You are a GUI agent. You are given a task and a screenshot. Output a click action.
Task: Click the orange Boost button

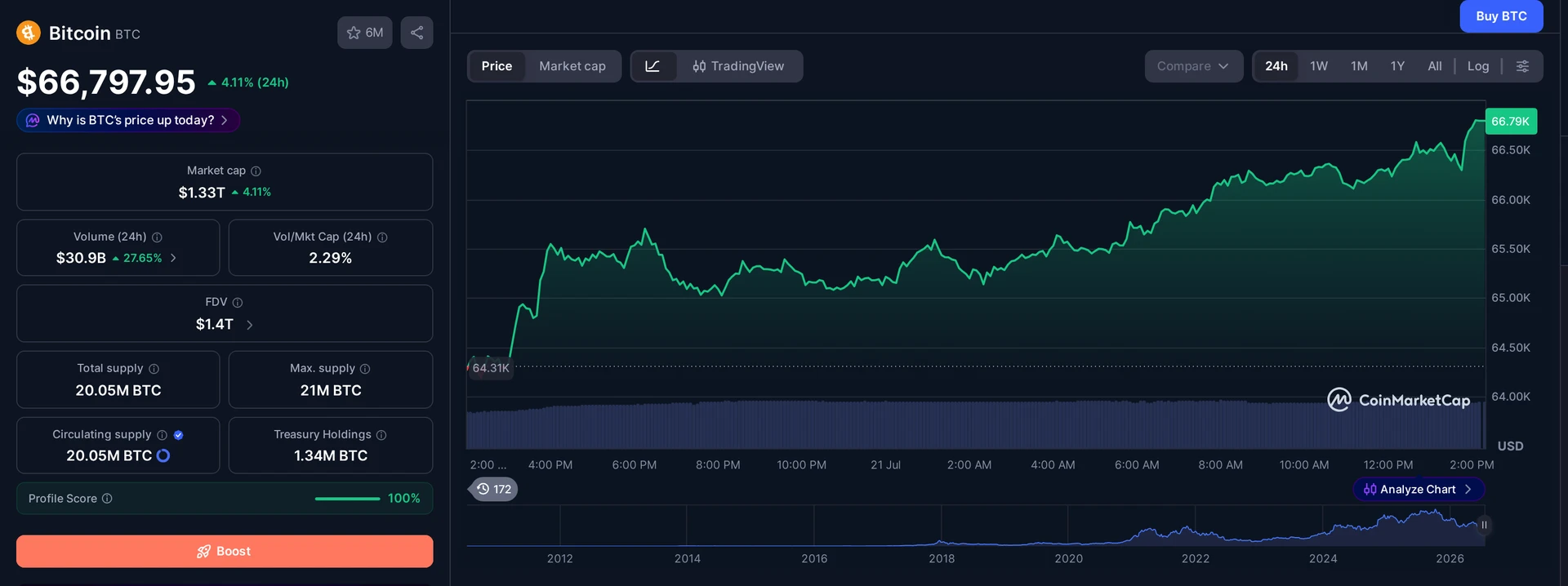[225, 551]
